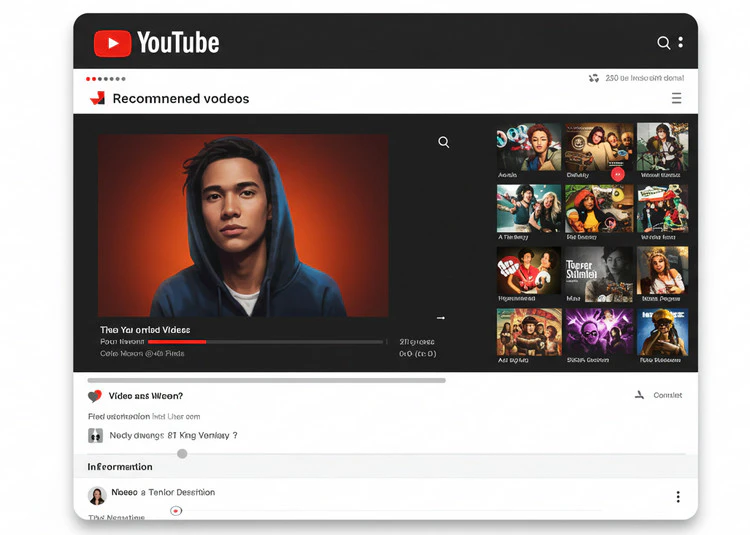Click the horizontal scrollbar under the video panel
Screen dimensions: 750x535
(x=266, y=380)
